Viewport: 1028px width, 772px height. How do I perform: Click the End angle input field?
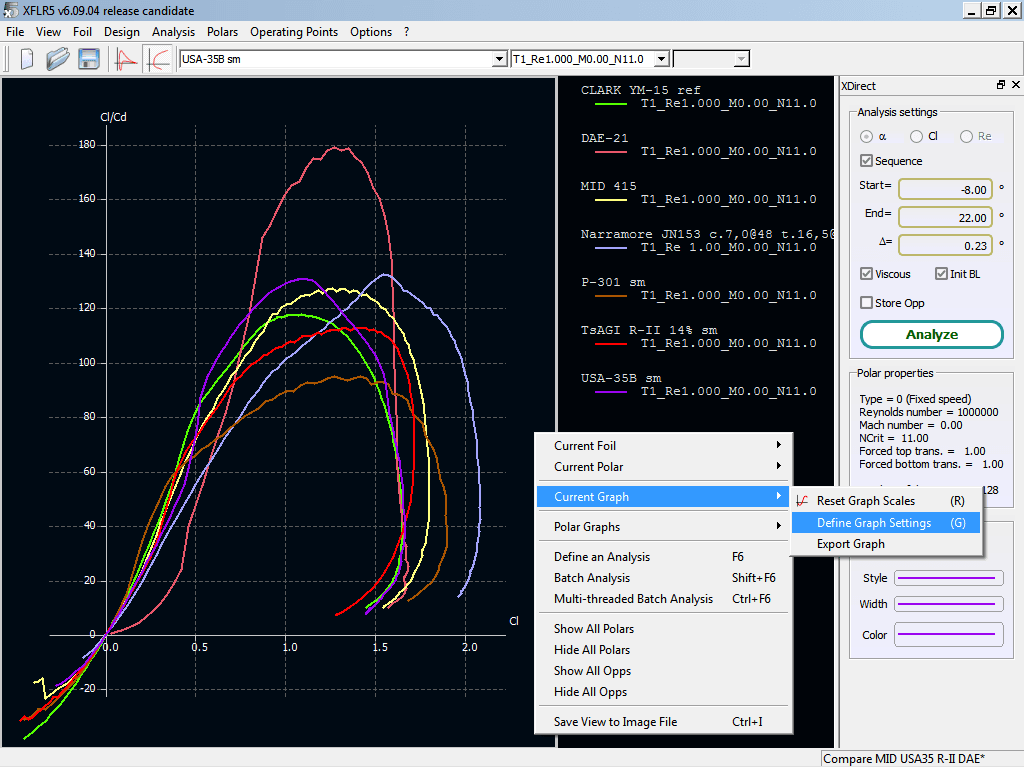(945, 217)
